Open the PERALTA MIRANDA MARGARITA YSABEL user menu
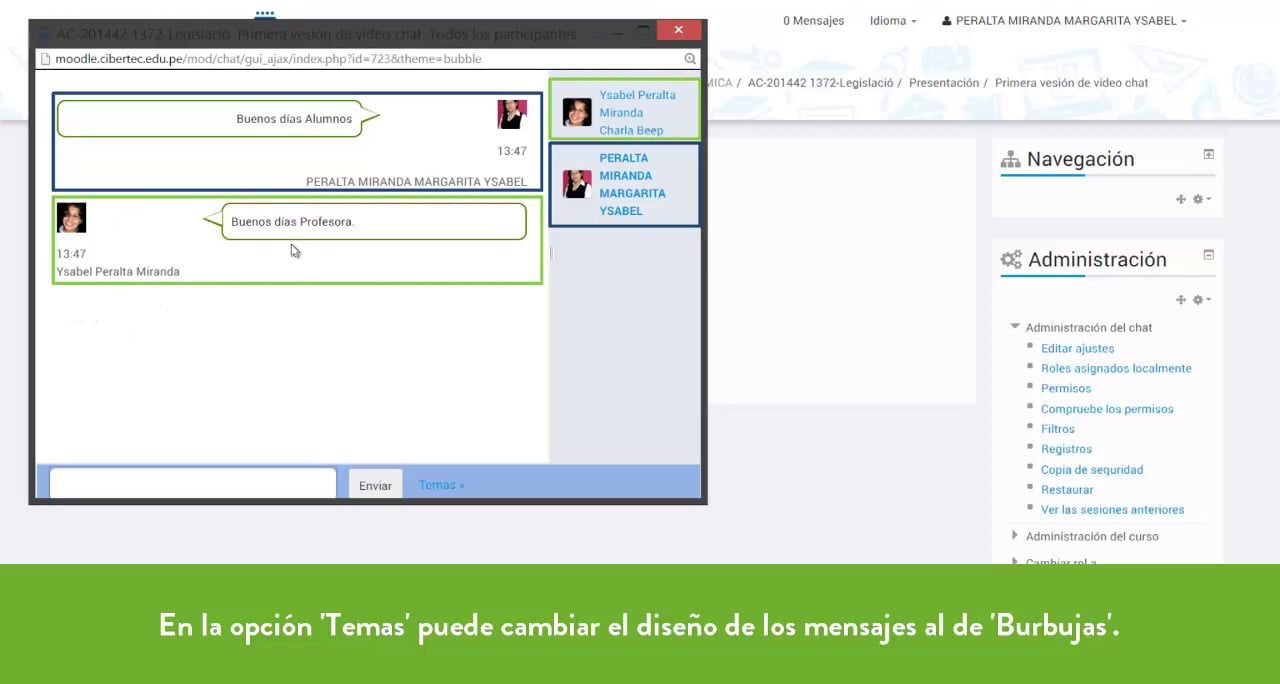The width and height of the screenshot is (1280, 684). (x=1064, y=20)
